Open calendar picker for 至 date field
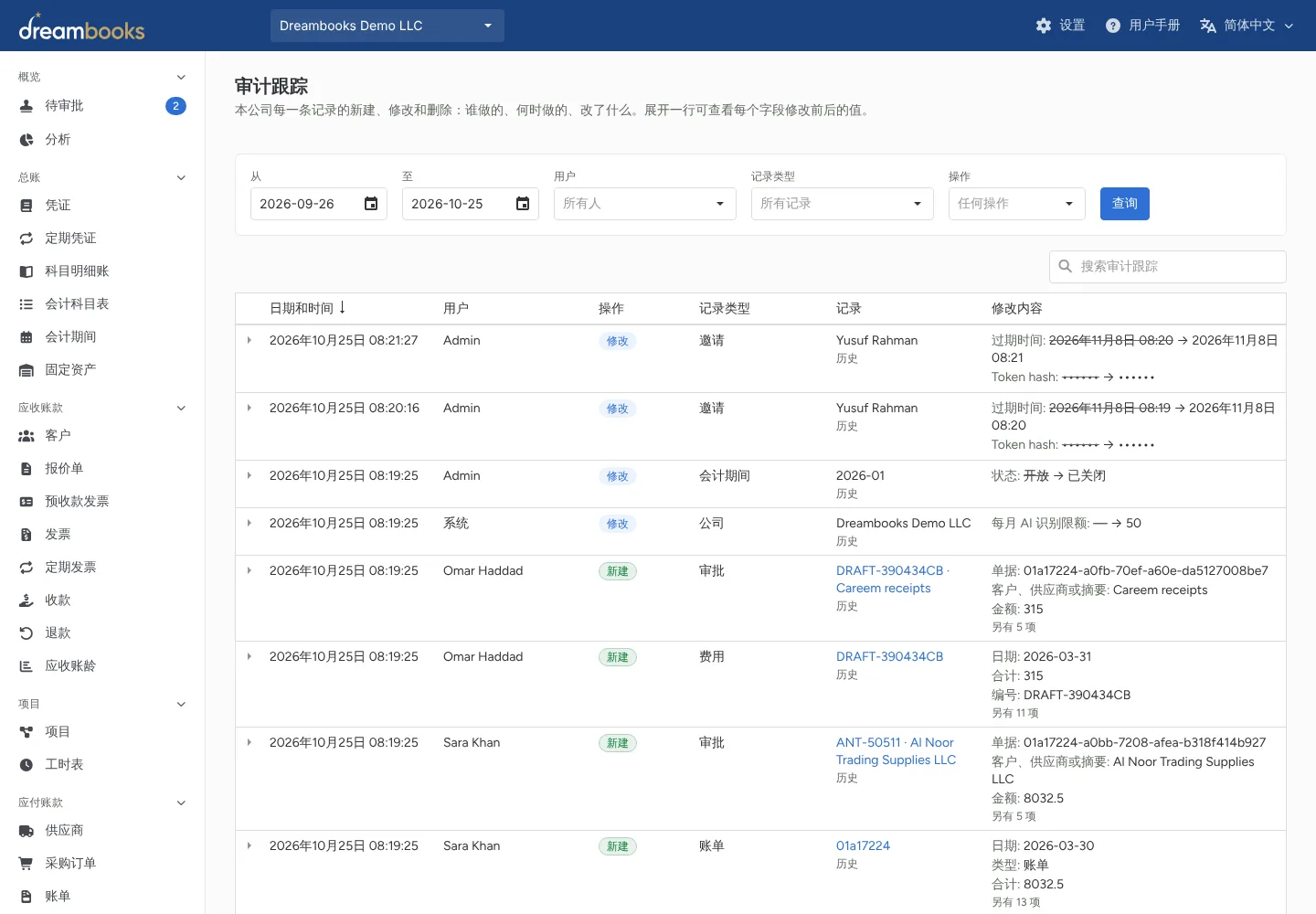Screen dimensions: 1316x914 [x=523, y=204]
